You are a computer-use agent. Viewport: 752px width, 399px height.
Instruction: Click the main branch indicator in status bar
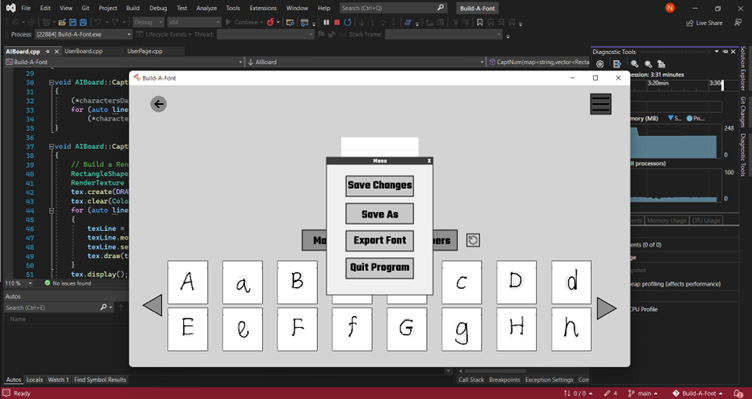point(644,393)
